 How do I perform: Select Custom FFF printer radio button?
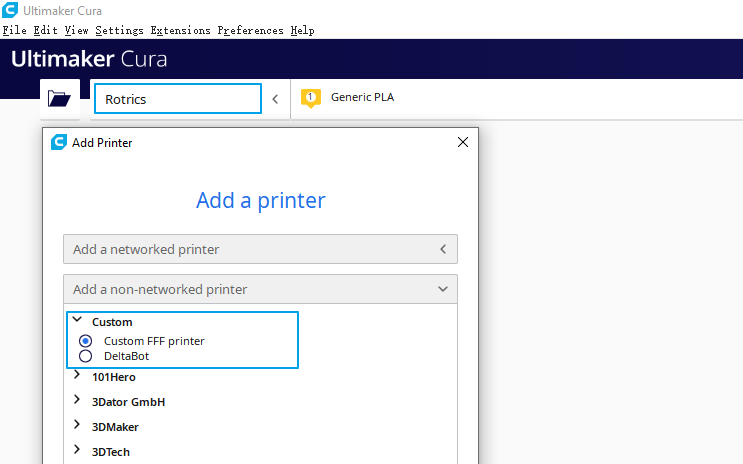pos(85,341)
